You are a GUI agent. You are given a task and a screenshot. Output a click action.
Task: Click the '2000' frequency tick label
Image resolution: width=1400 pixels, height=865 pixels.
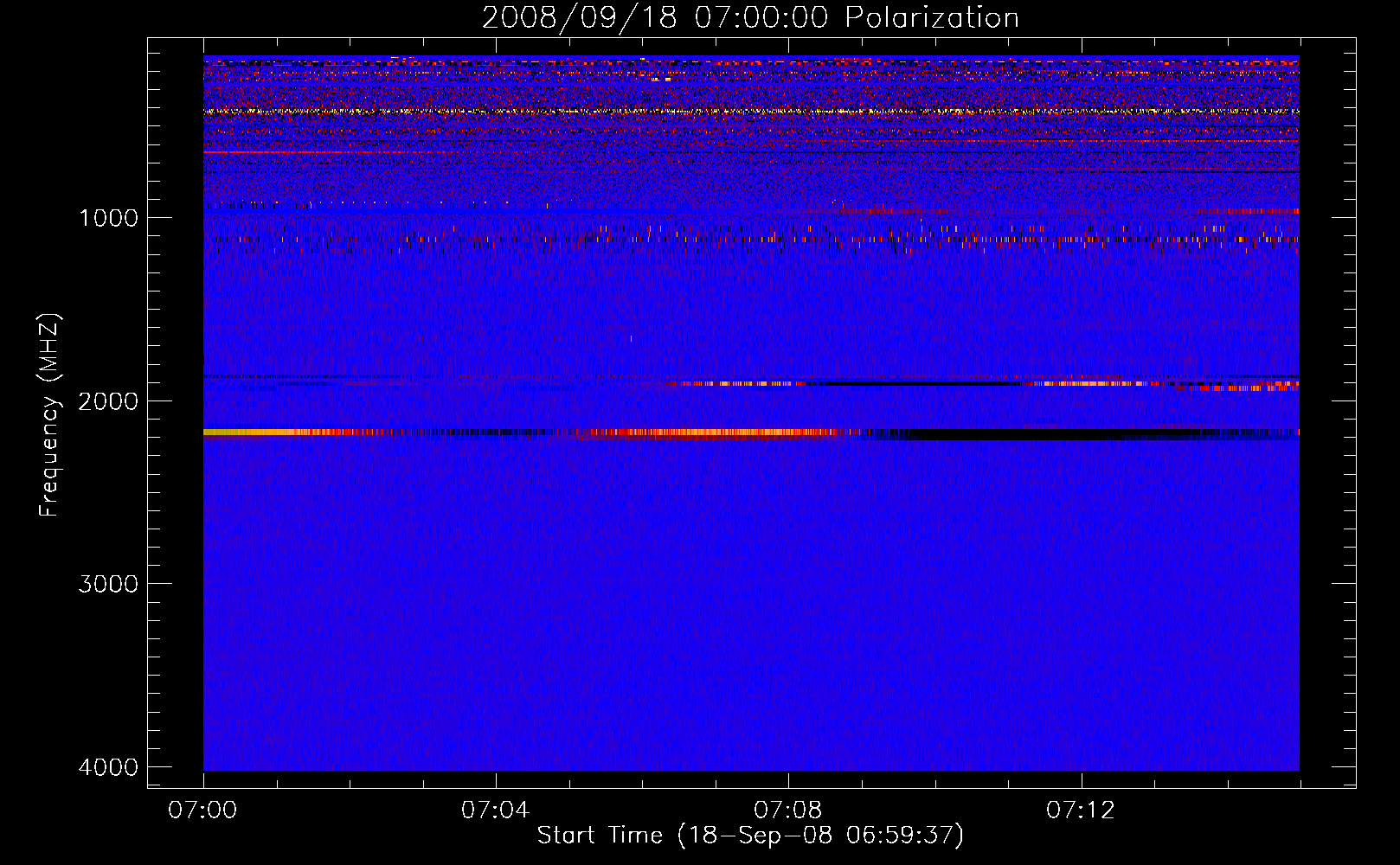108,401
